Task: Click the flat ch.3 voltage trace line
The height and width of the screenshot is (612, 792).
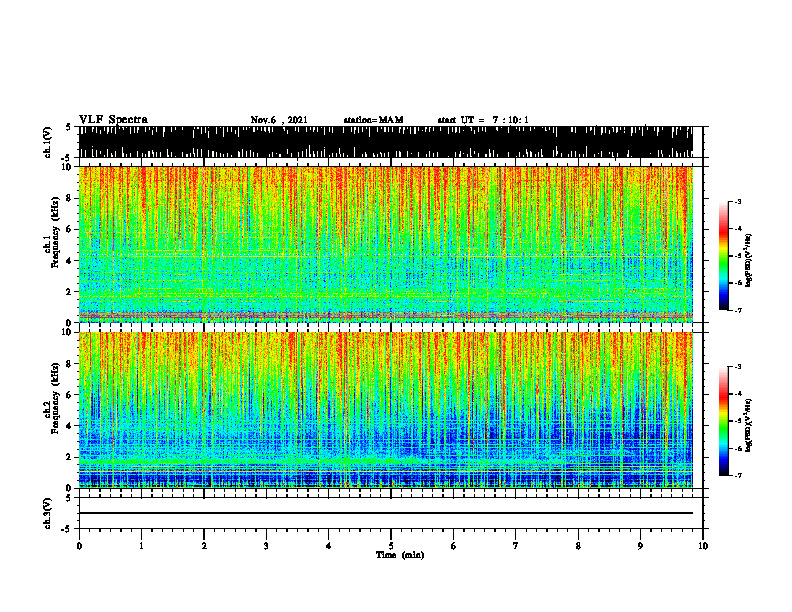Action: pos(385,513)
